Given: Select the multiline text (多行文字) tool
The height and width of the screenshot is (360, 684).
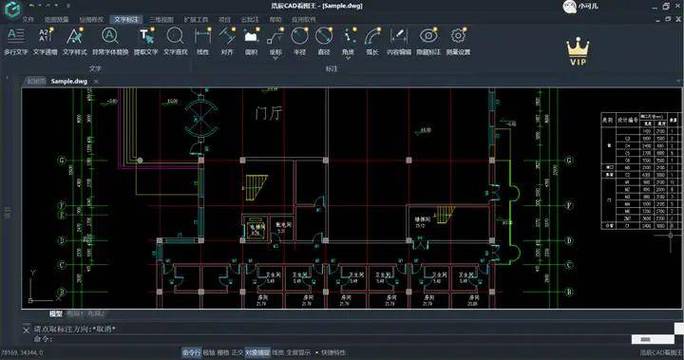Looking at the screenshot, I should (16, 41).
